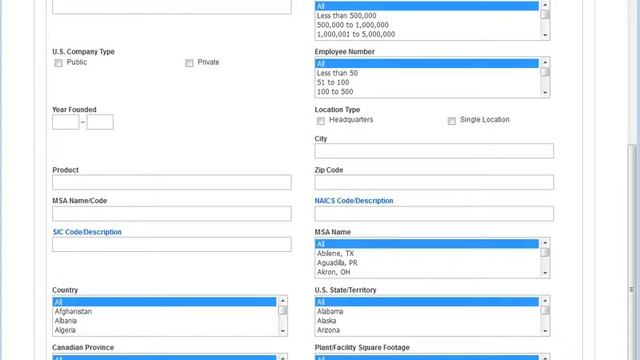Screen dimensions: 640x360
Task: Select 'Aguadilla, PR' in MSA Name list
Action: (x=427, y=263)
